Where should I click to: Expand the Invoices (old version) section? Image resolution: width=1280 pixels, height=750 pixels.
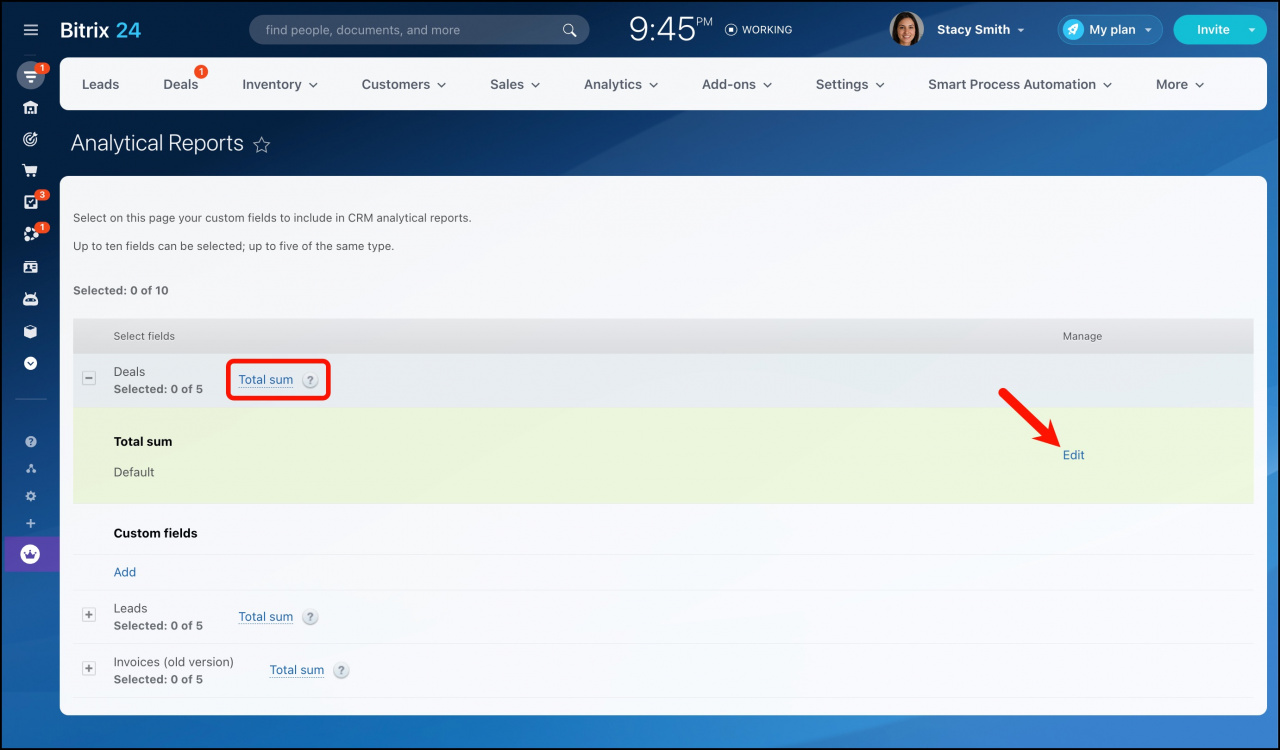click(x=89, y=668)
